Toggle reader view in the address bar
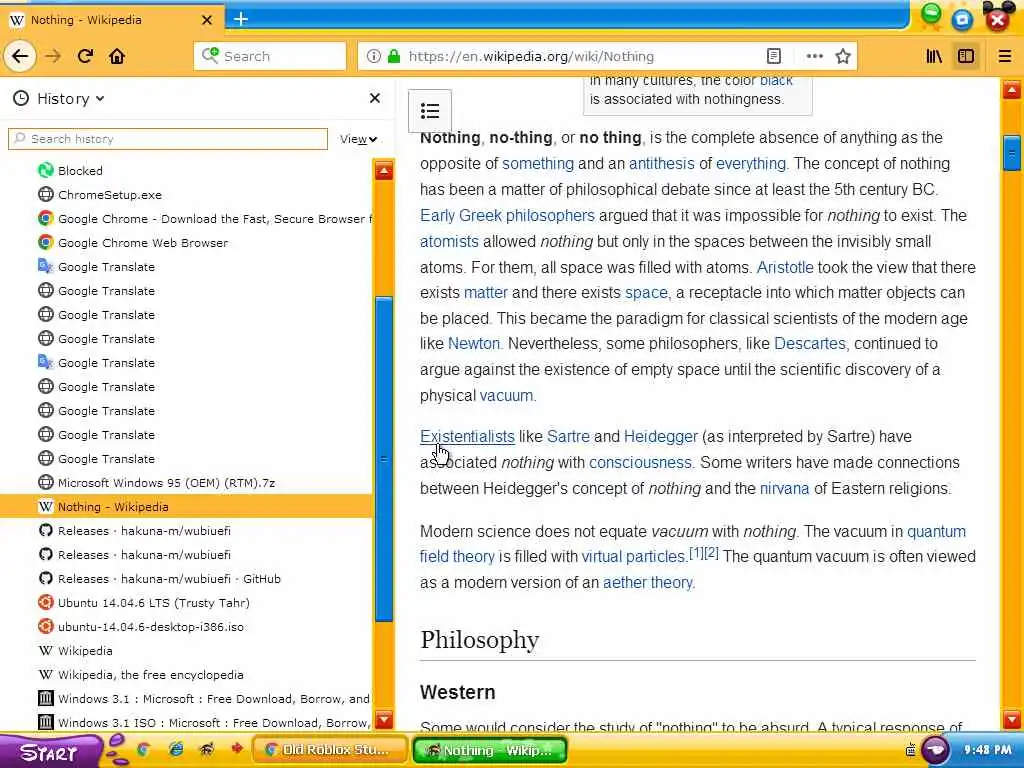The width and height of the screenshot is (1024, 768). [774, 56]
